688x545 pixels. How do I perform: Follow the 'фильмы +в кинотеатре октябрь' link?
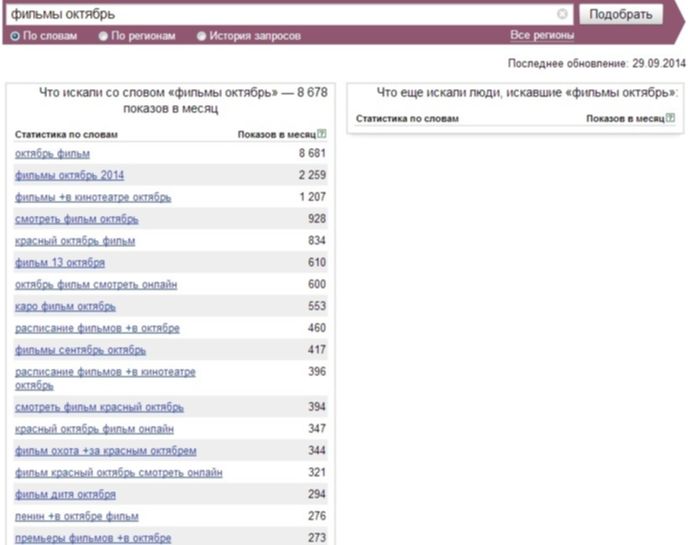(x=93, y=198)
